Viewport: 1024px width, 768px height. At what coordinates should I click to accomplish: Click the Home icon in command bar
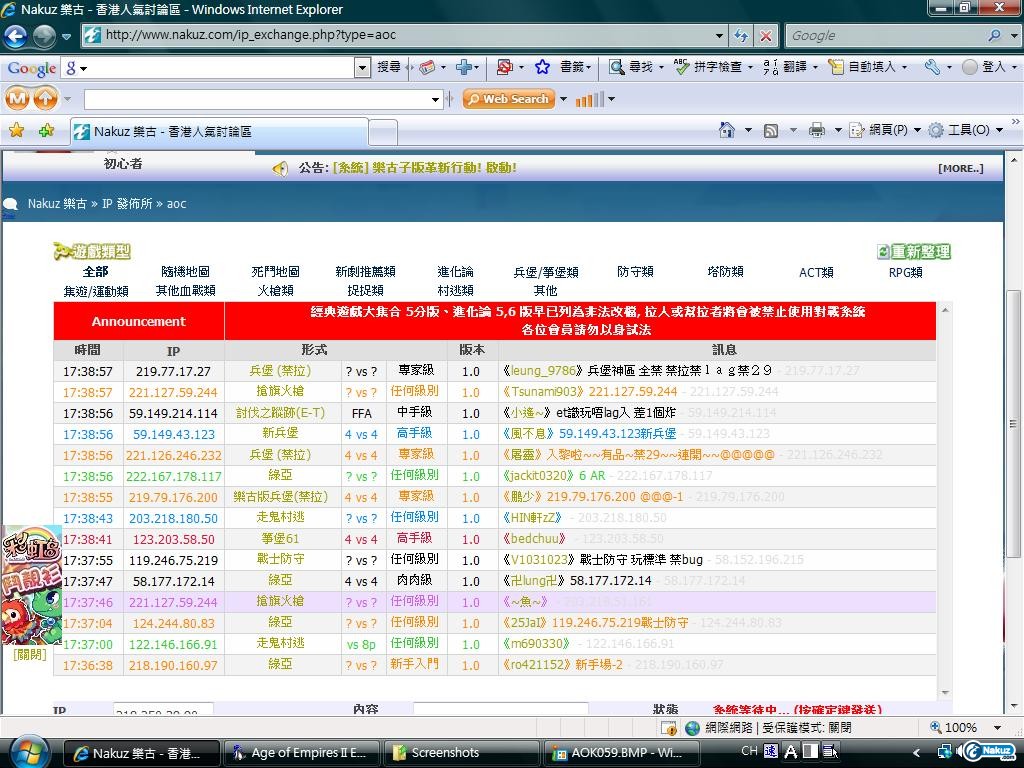(x=728, y=130)
